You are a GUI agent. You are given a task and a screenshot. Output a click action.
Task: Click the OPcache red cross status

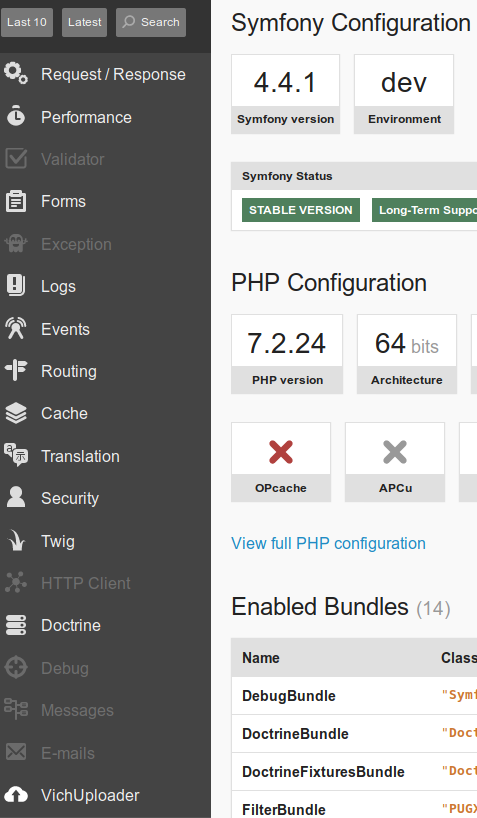pyautogui.click(x=281, y=452)
